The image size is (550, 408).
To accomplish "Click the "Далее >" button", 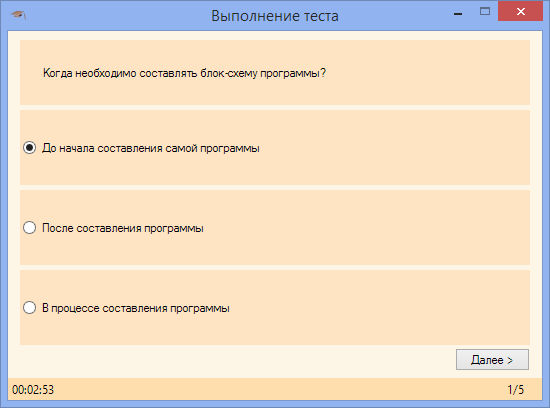I will [x=492, y=360].
